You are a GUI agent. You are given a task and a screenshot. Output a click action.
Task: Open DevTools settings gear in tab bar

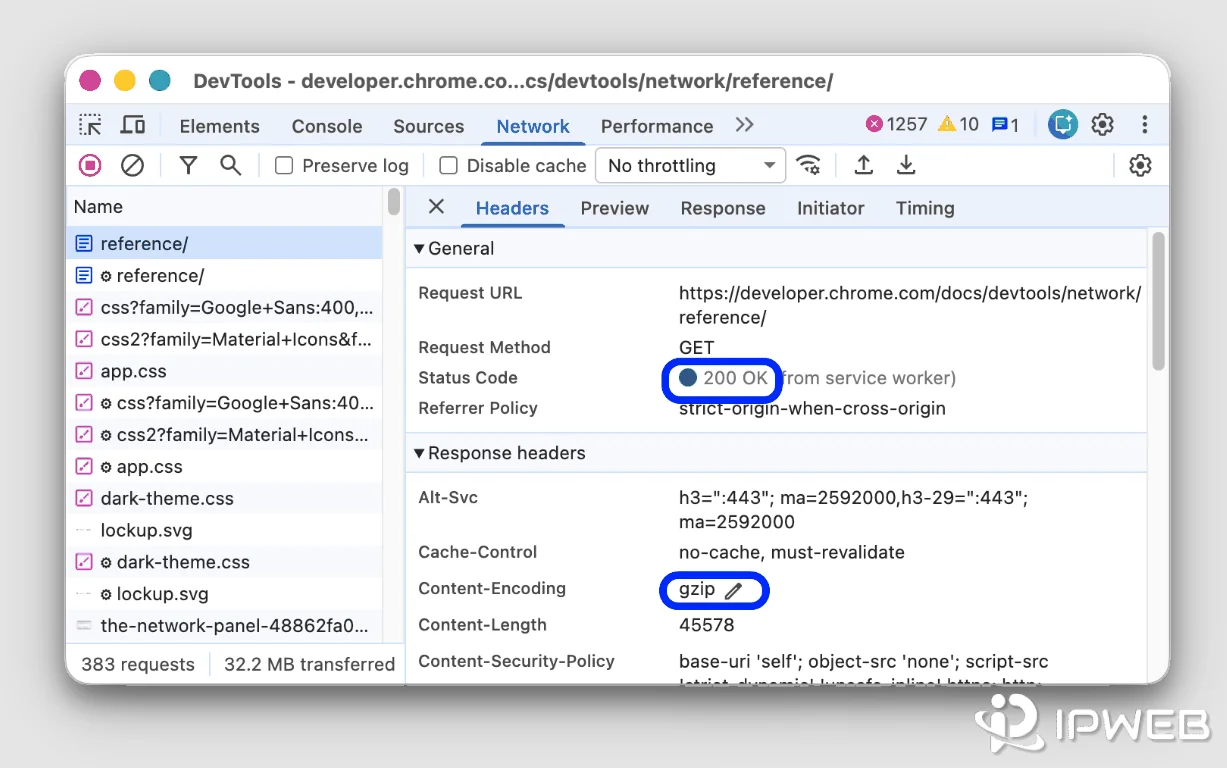(1103, 125)
